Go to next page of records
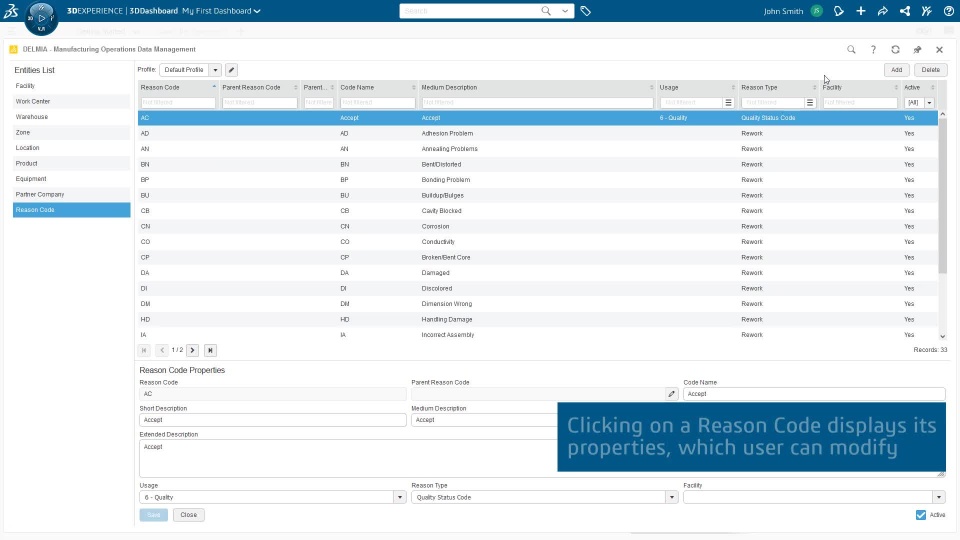Image resolution: width=960 pixels, height=540 pixels. click(192, 350)
